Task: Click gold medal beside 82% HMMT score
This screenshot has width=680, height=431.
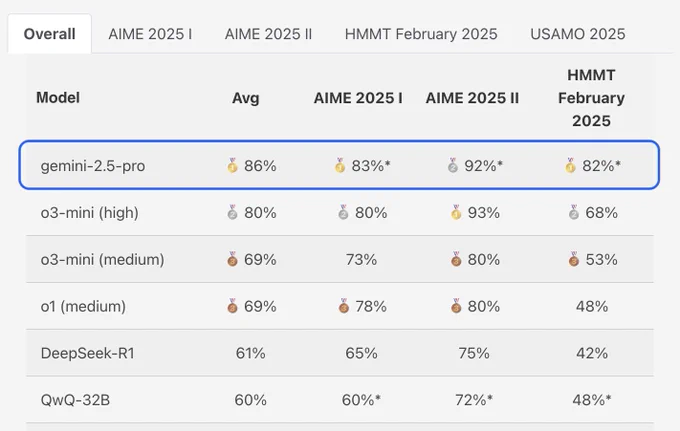Action: 570,165
